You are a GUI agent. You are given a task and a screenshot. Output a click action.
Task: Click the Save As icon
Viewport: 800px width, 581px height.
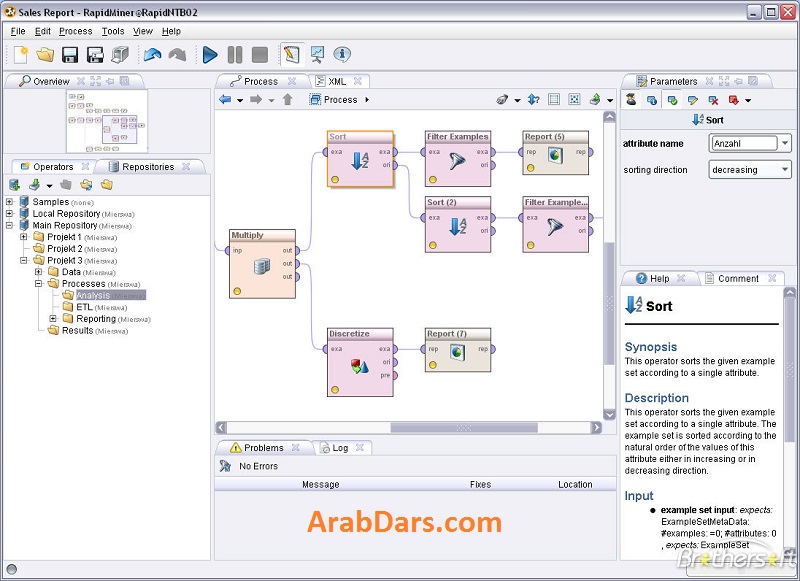95,55
